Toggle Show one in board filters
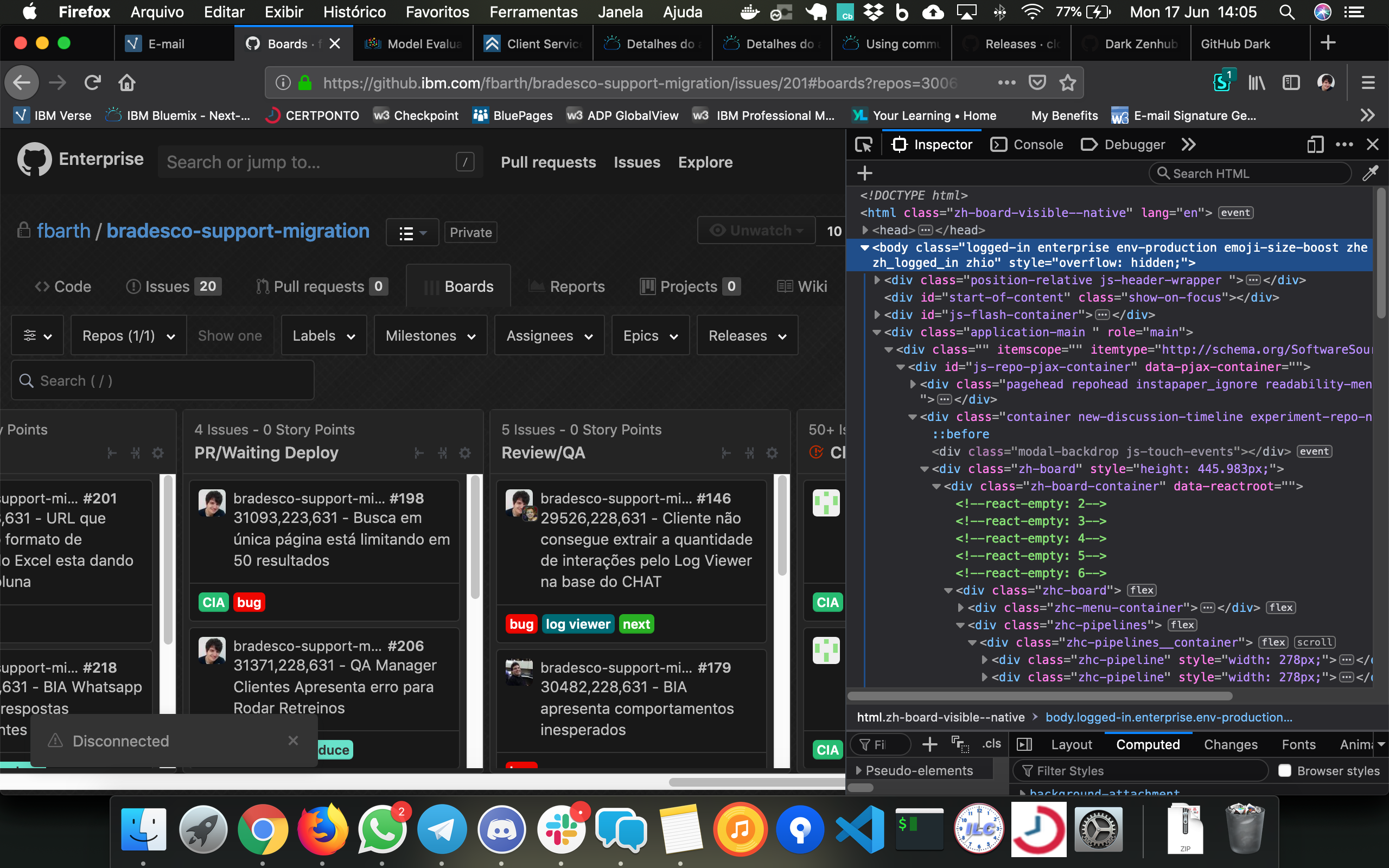Image resolution: width=1389 pixels, height=868 pixels. (x=230, y=335)
